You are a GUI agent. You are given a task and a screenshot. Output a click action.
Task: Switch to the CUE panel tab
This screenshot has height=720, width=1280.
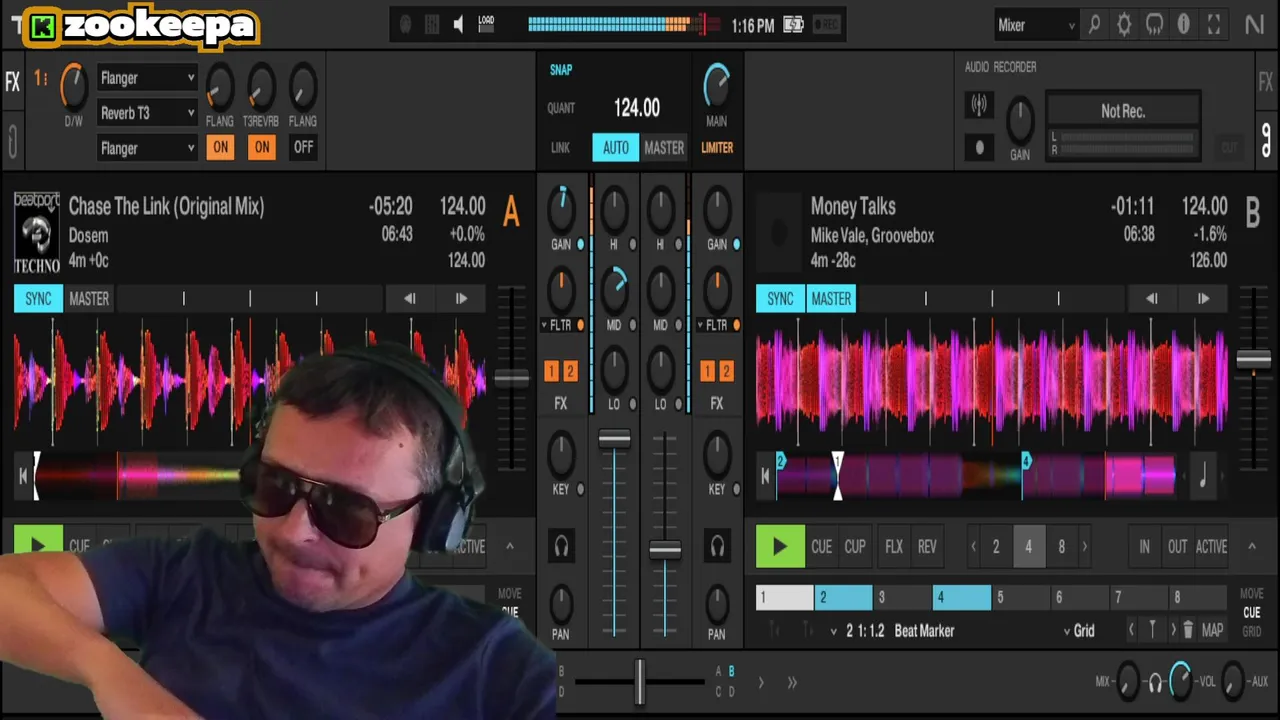point(1252,613)
